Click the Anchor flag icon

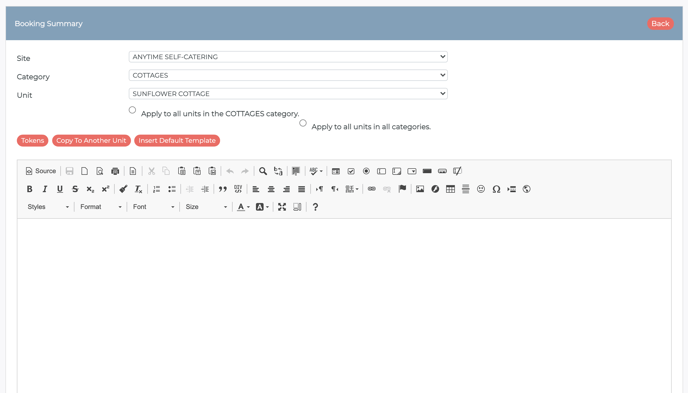[x=402, y=189]
